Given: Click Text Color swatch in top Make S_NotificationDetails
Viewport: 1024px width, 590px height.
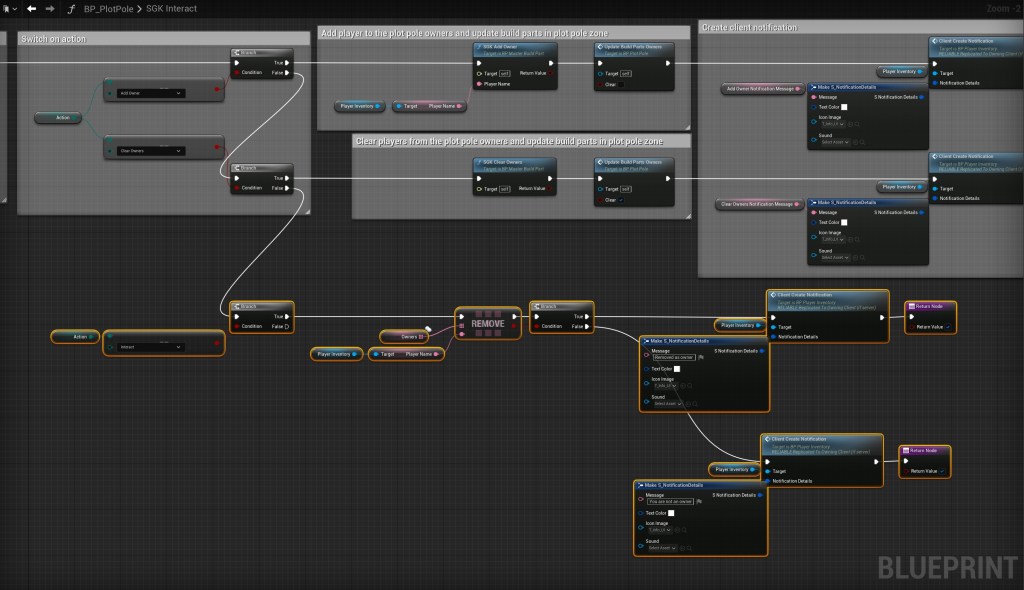Looking at the screenshot, I should tap(844, 107).
